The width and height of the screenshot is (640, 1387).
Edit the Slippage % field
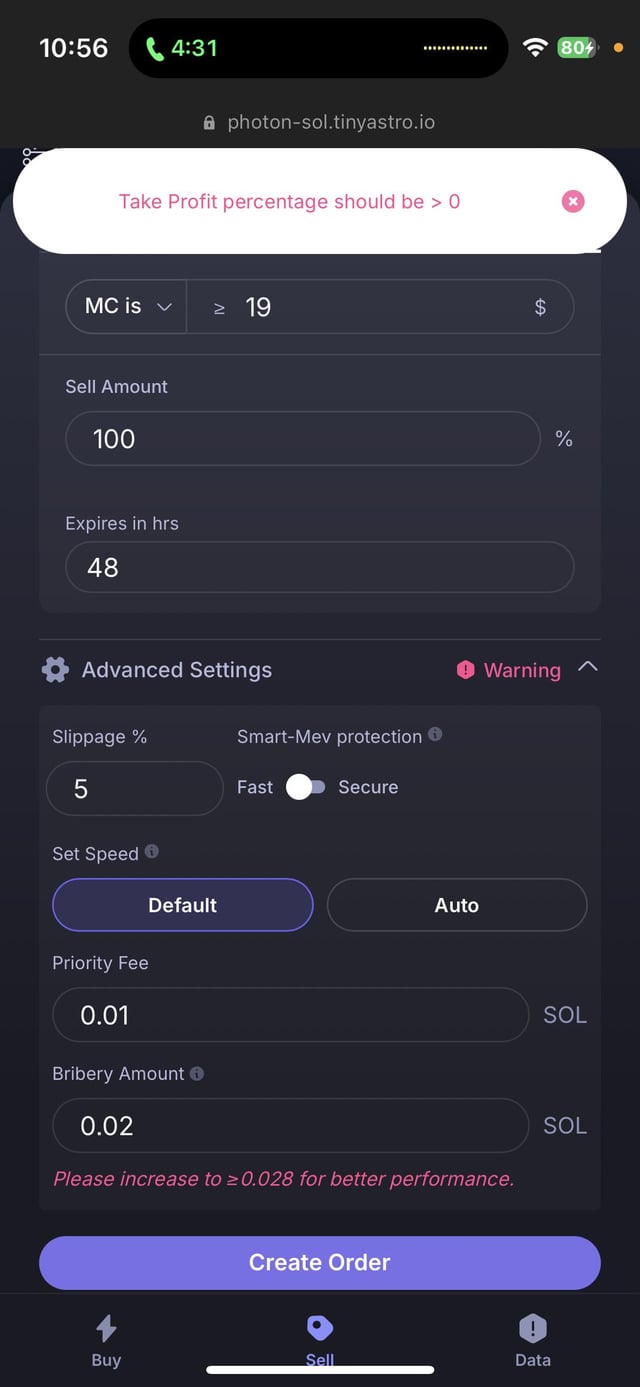(134, 789)
